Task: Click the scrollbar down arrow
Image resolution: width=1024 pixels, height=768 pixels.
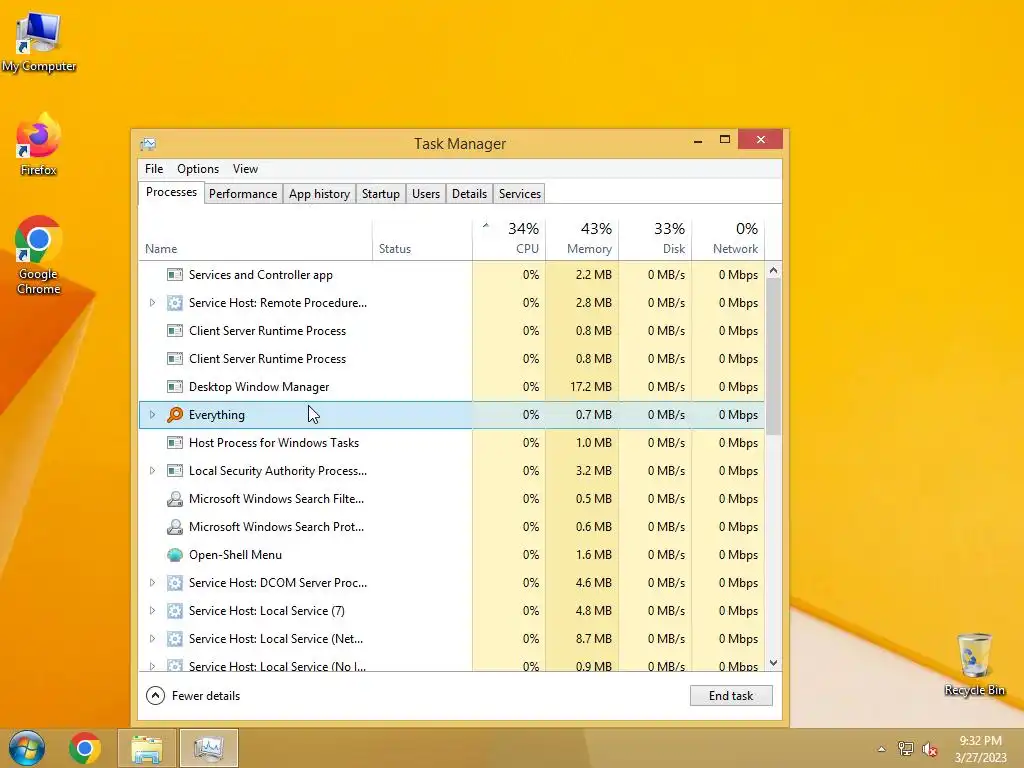Action: coord(773,663)
